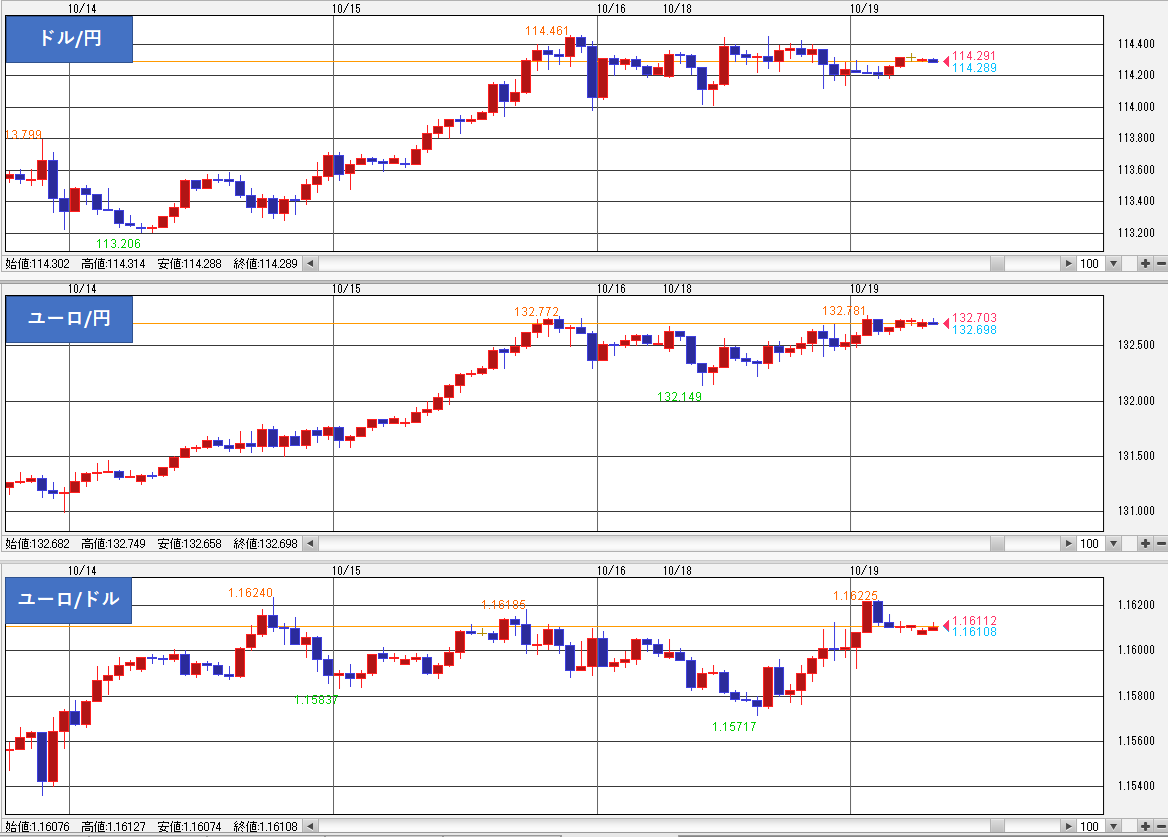This screenshot has width=1168, height=837.
Task: Zoom in the ユーロ/ドル chart with plus icon
Action: pyautogui.click(x=1145, y=826)
